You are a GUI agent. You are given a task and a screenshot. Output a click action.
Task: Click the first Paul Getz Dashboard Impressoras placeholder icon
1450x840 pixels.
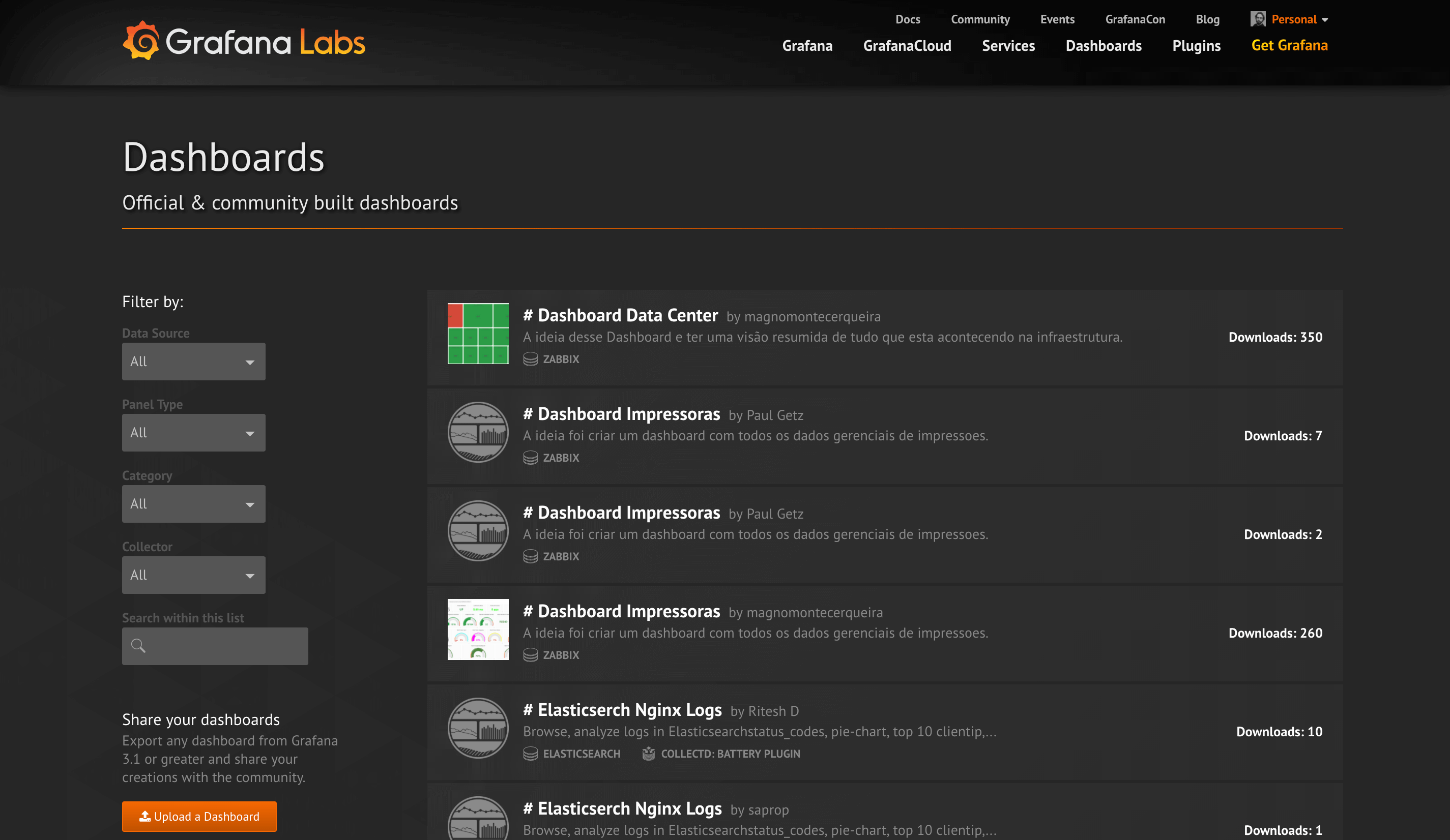coord(478,432)
